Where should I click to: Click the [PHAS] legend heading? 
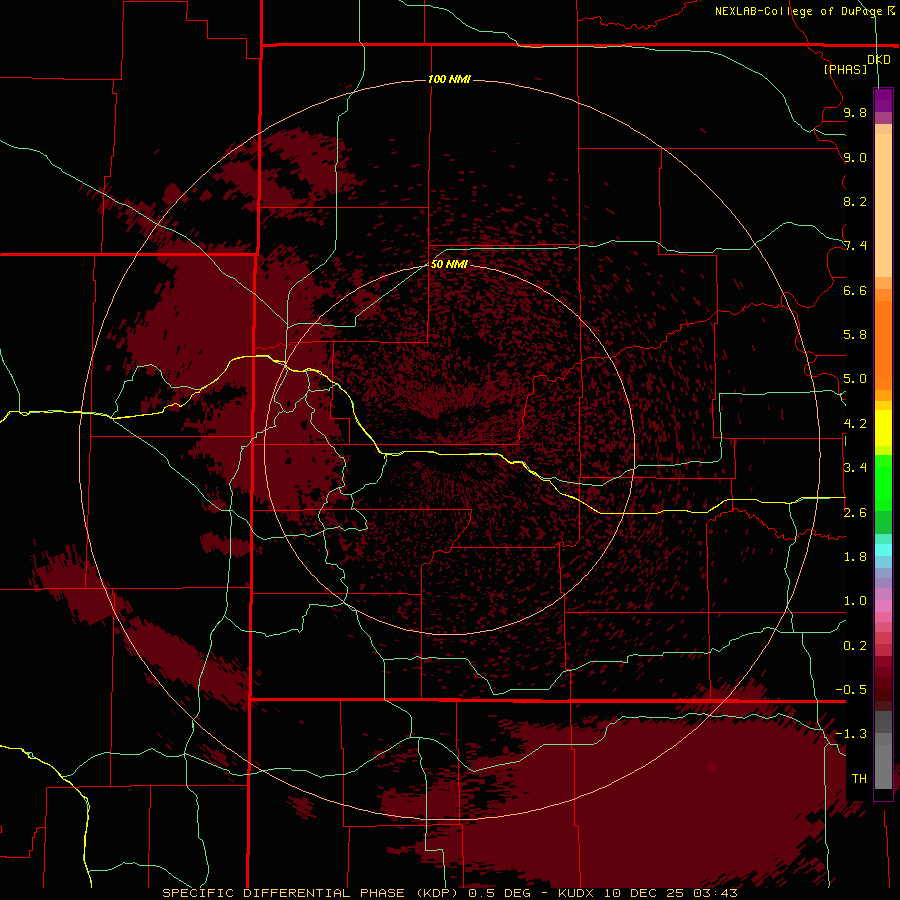point(845,69)
